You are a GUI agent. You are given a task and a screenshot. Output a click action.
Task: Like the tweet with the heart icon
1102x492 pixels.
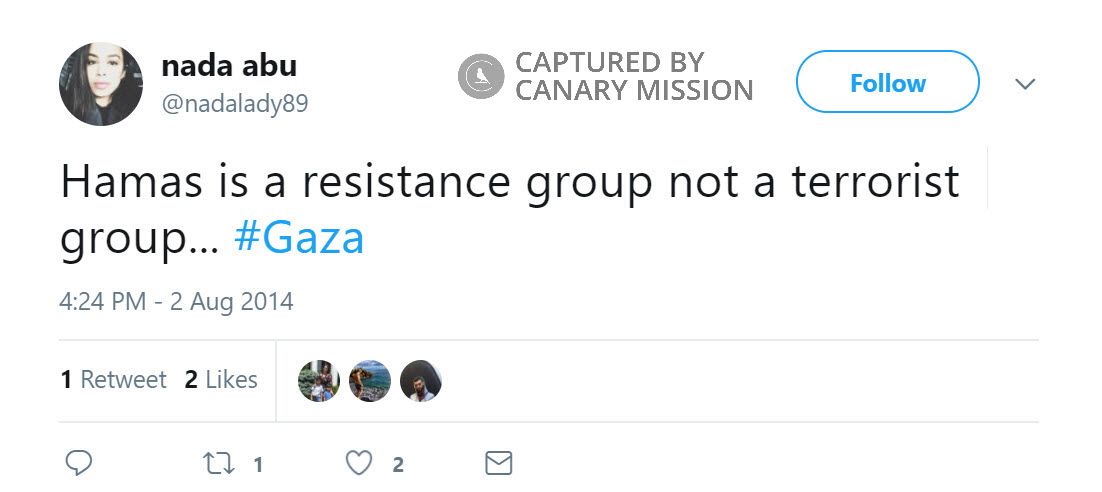359,463
